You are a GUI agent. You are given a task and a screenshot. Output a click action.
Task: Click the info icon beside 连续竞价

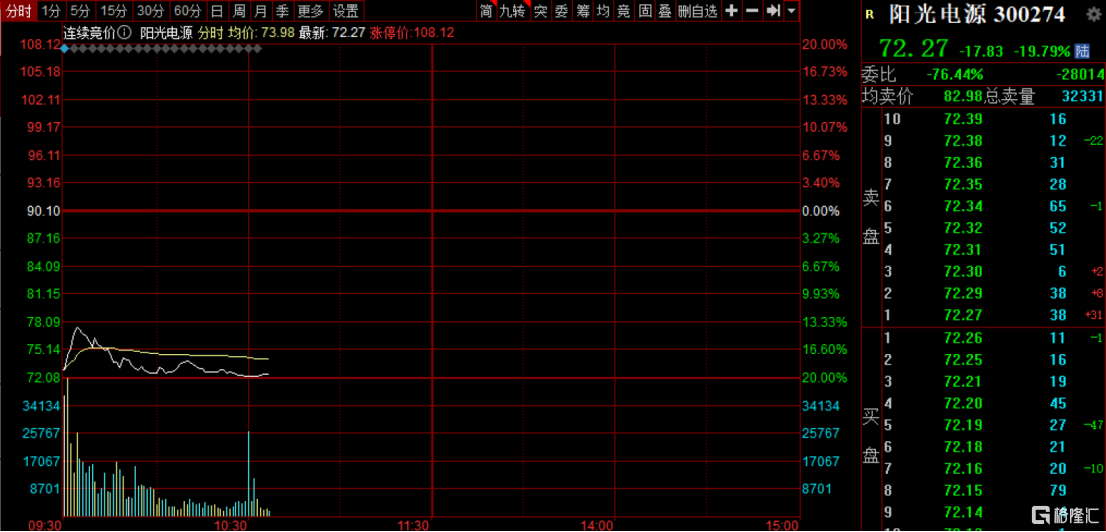(124, 32)
